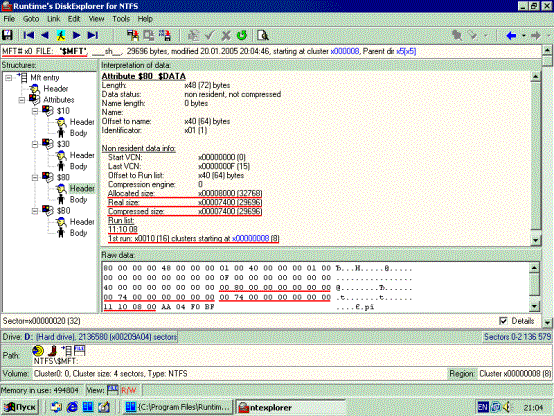Image resolution: width=554 pixels, height=416 pixels.
Task: Open the Tools menu
Action: (x=121, y=19)
